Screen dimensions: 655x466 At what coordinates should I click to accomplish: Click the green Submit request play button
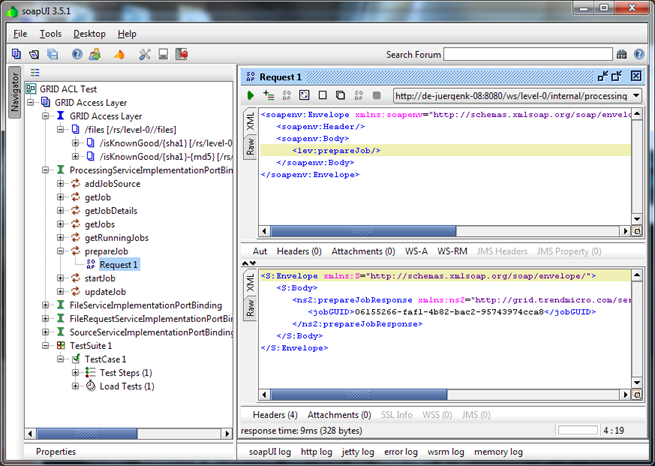tap(250, 96)
